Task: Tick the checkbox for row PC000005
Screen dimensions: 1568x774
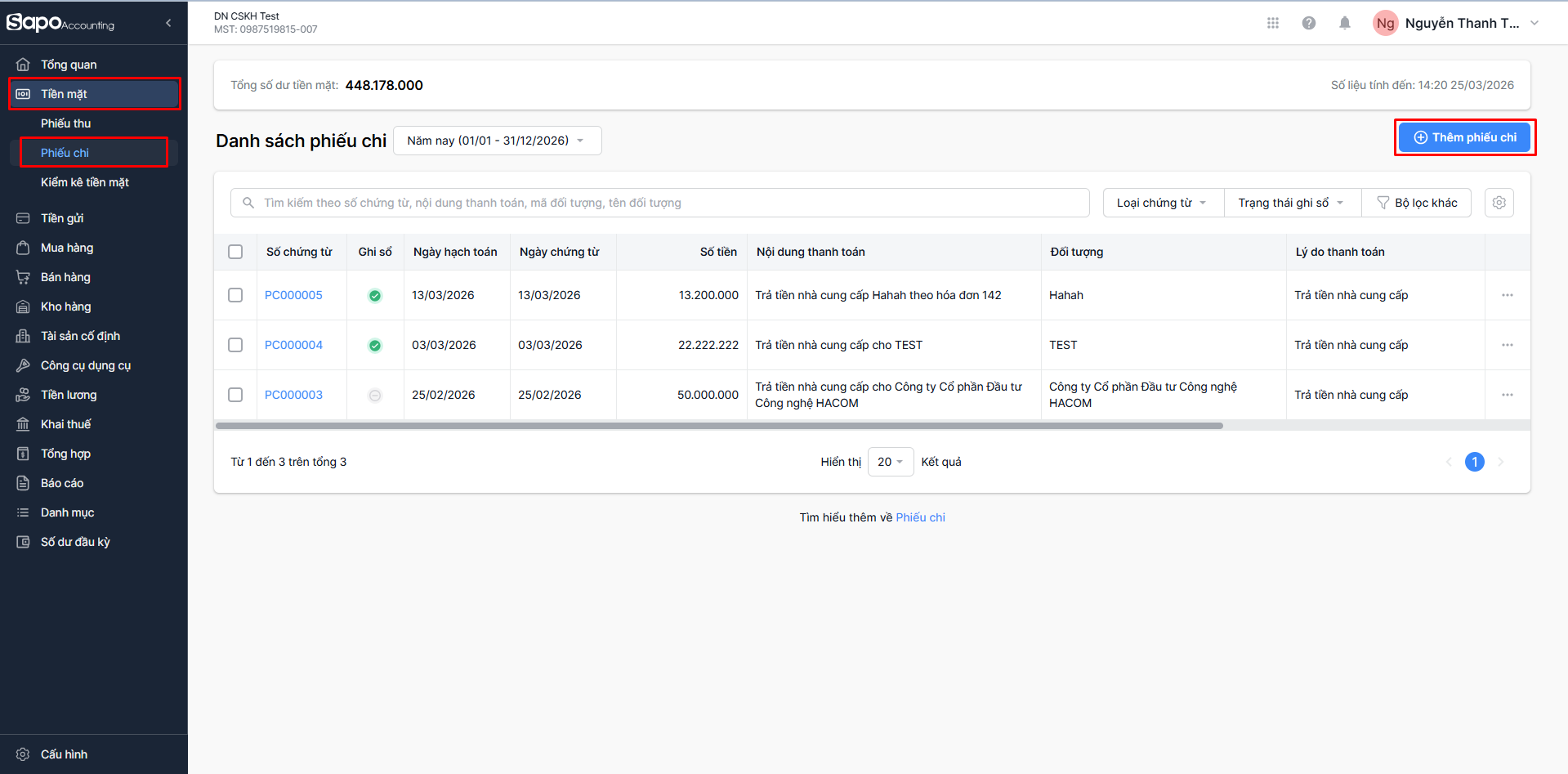Action: pyautogui.click(x=235, y=295)
